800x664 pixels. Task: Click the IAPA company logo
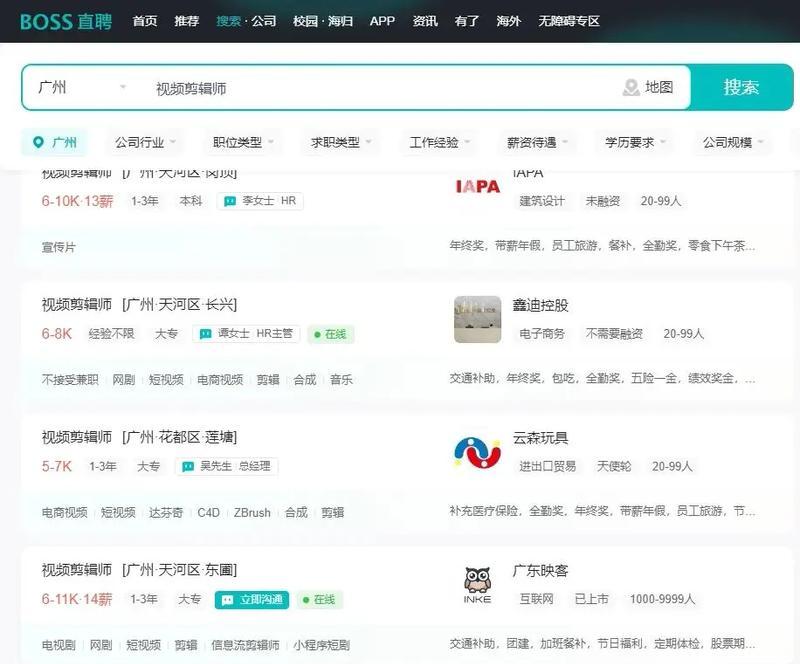coord(478,187)
